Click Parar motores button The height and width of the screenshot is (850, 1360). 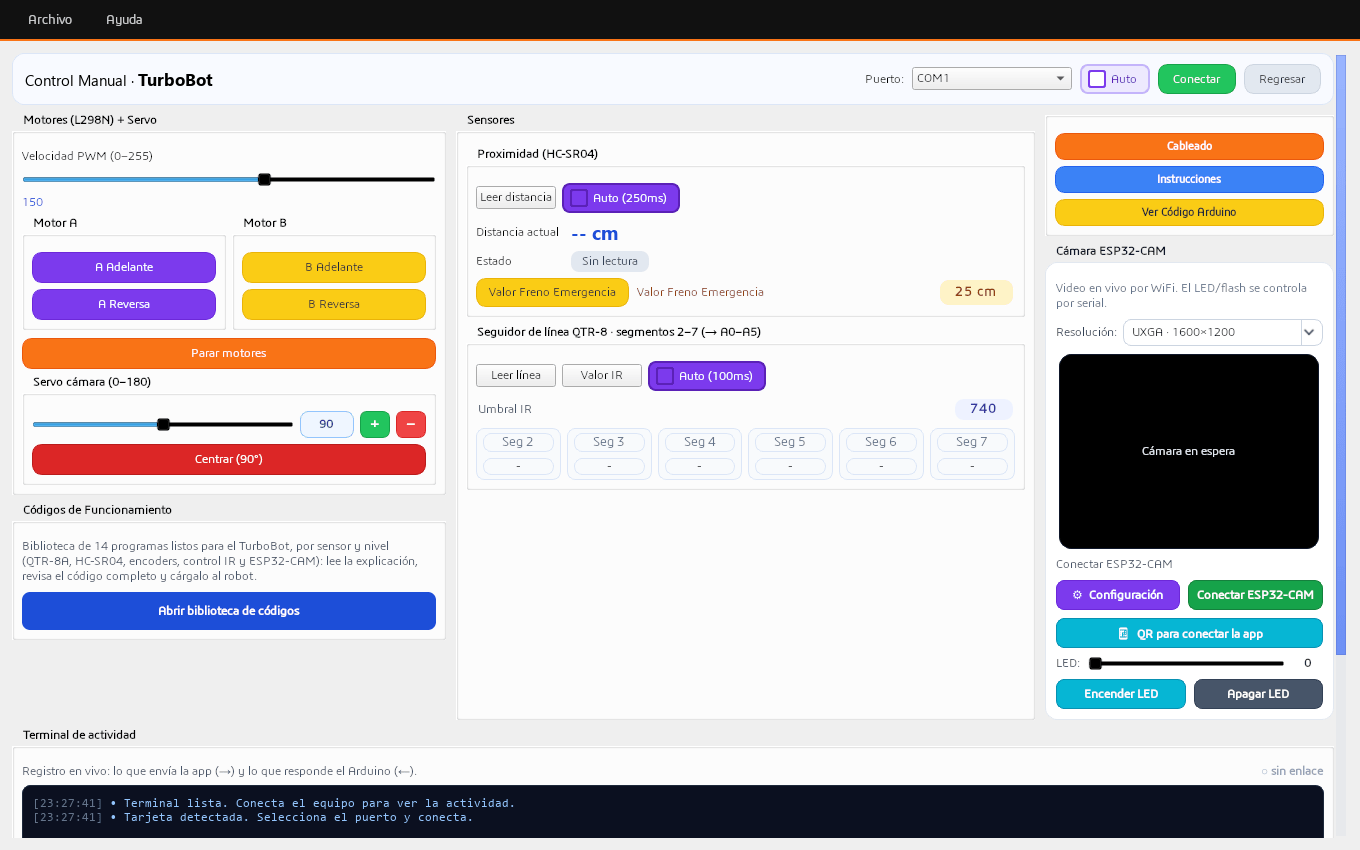pos(229,353)
